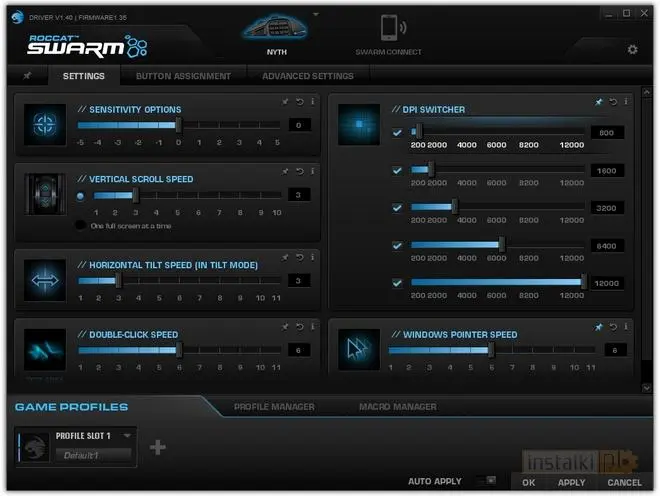
Task: Switch to the Button Assignment tab
Action: [183, 76]
